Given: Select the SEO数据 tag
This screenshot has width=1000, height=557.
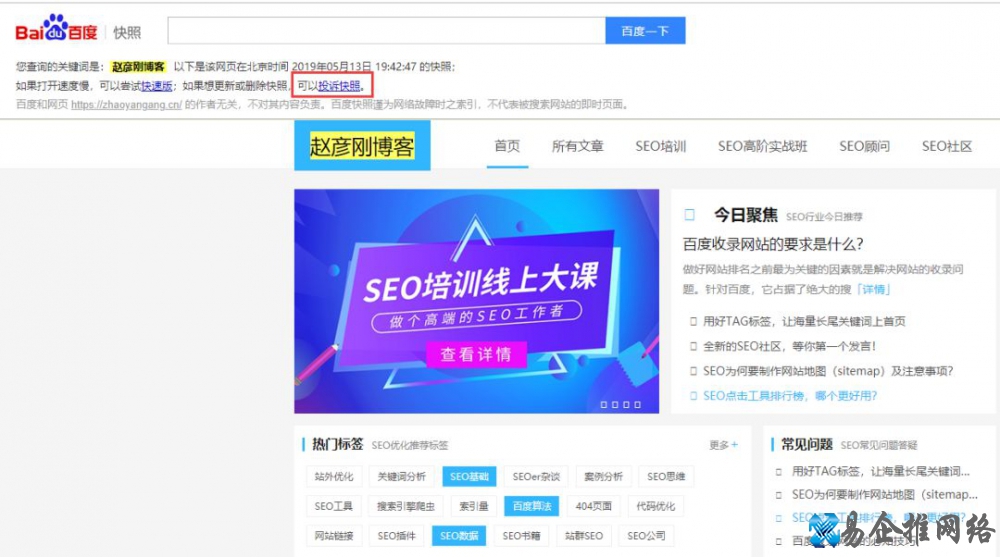Looking at the screenshot, I should pyautogui.click(x=459, y=536).
